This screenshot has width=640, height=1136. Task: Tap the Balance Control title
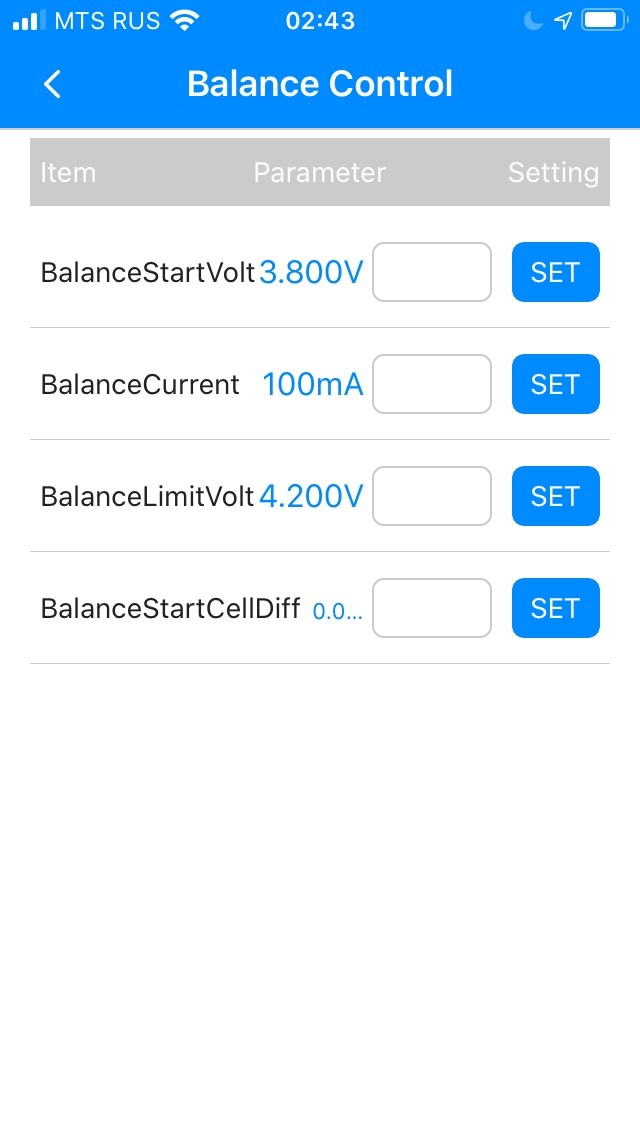pos(320,84)
